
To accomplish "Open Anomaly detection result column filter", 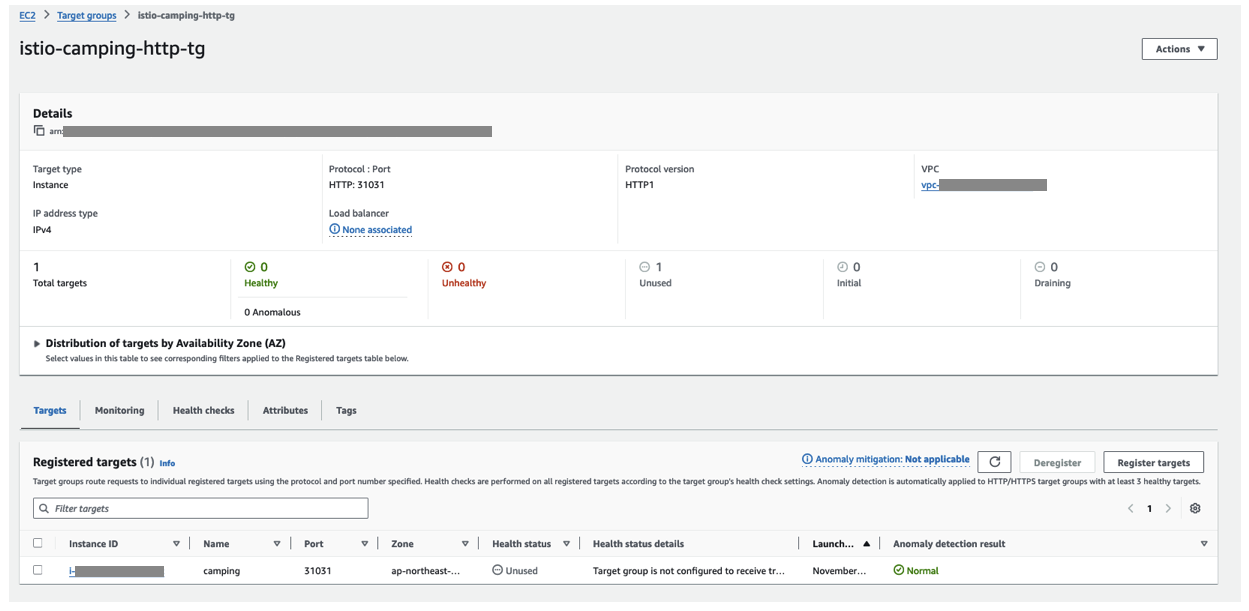I will (1203, 544).
